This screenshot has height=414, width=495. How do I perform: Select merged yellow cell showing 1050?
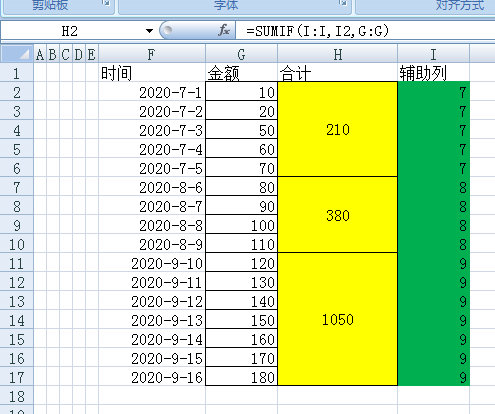pos(337,319)
